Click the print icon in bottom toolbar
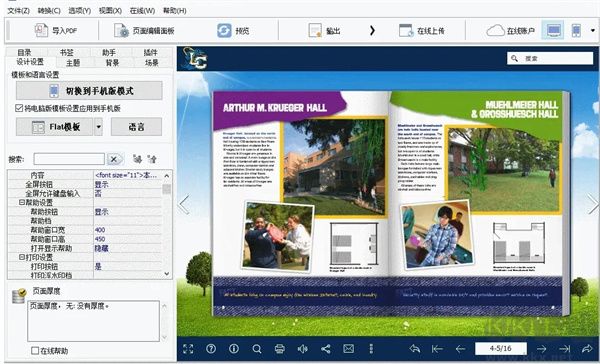Viewport: 600px width, 364px height. pos(280,349)
